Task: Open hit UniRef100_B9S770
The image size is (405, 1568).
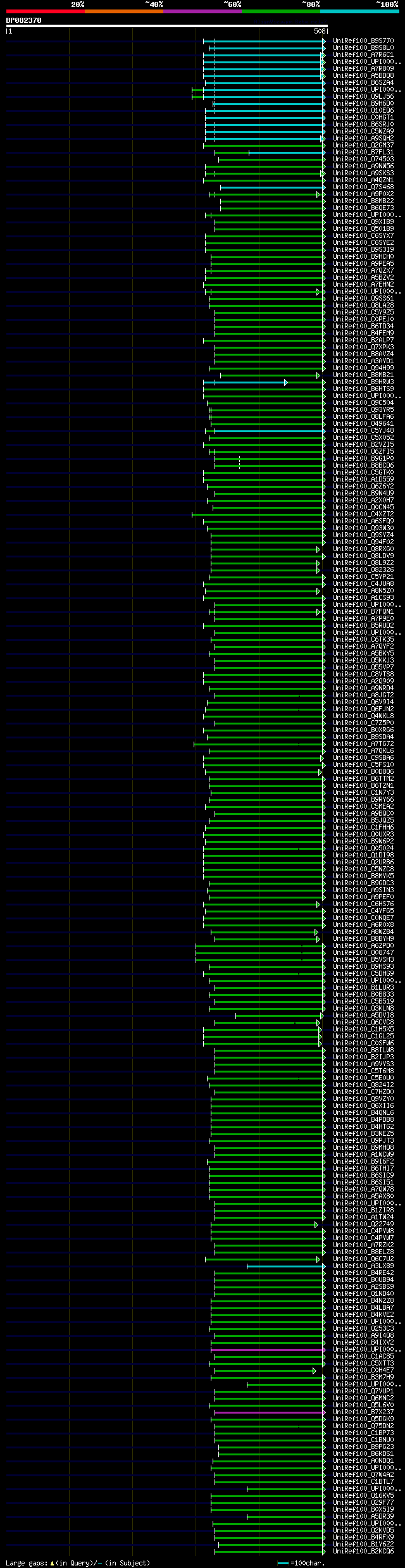Action: [x=363, y=41]
